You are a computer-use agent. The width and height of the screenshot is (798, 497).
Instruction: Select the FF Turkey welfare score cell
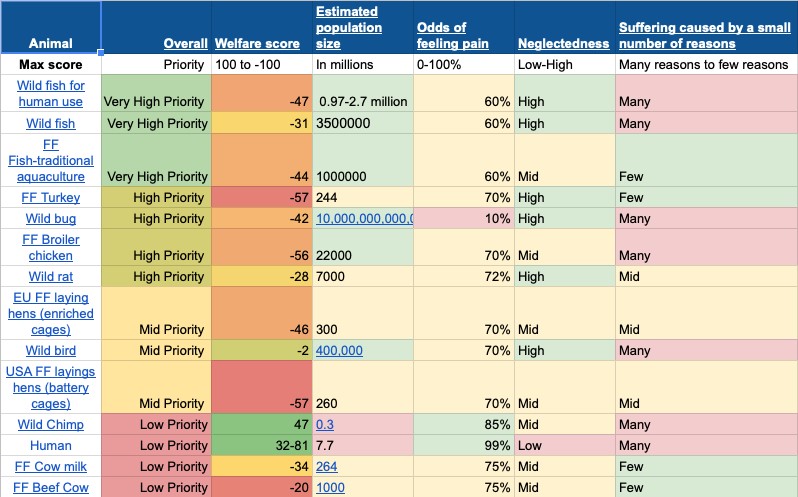coord(262,197)
